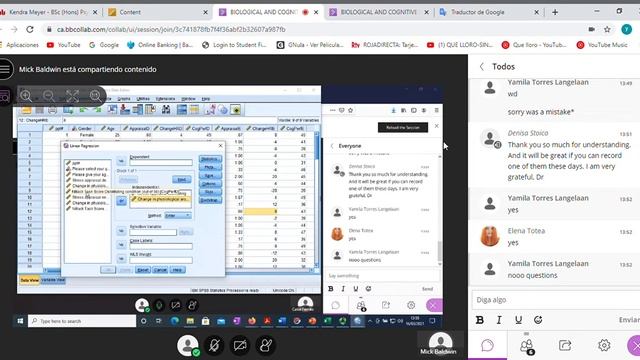Open the Graphs menu in SPSS
The width and height of the screenshot is (640, 360).
coord(124,99)
